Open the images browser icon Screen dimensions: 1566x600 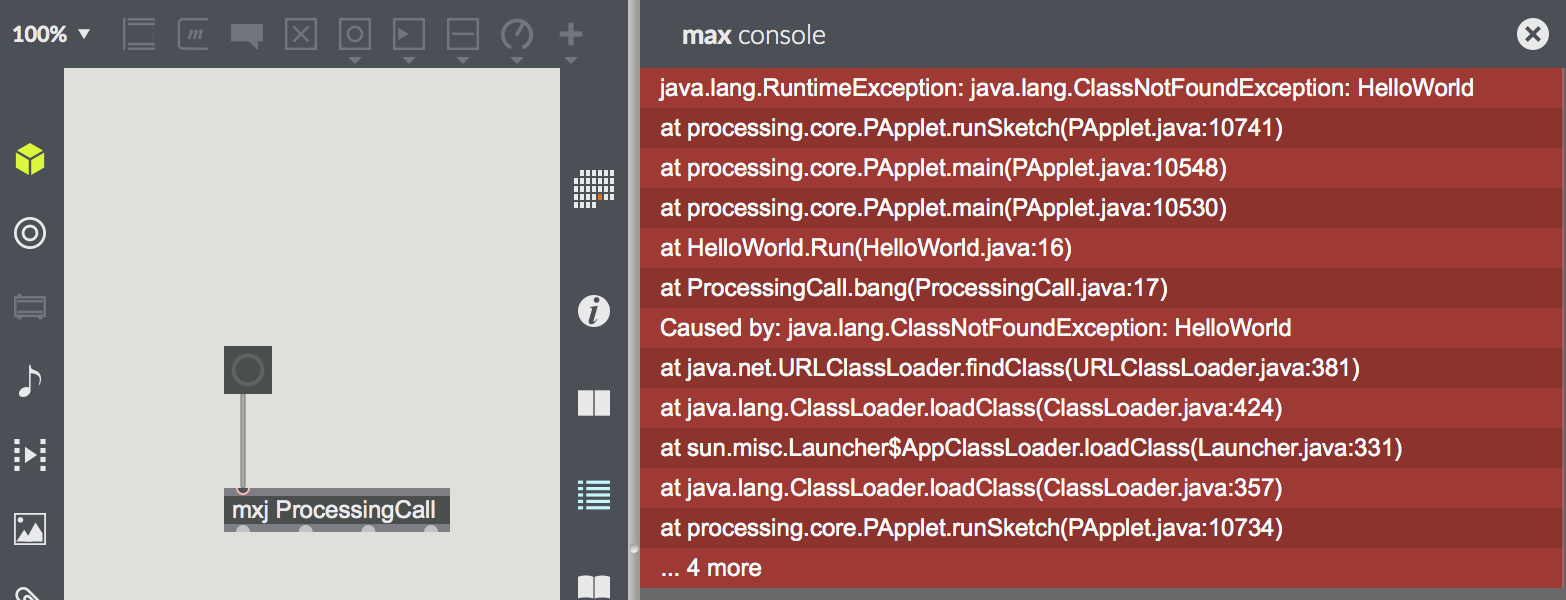click(x=30, y=529)
